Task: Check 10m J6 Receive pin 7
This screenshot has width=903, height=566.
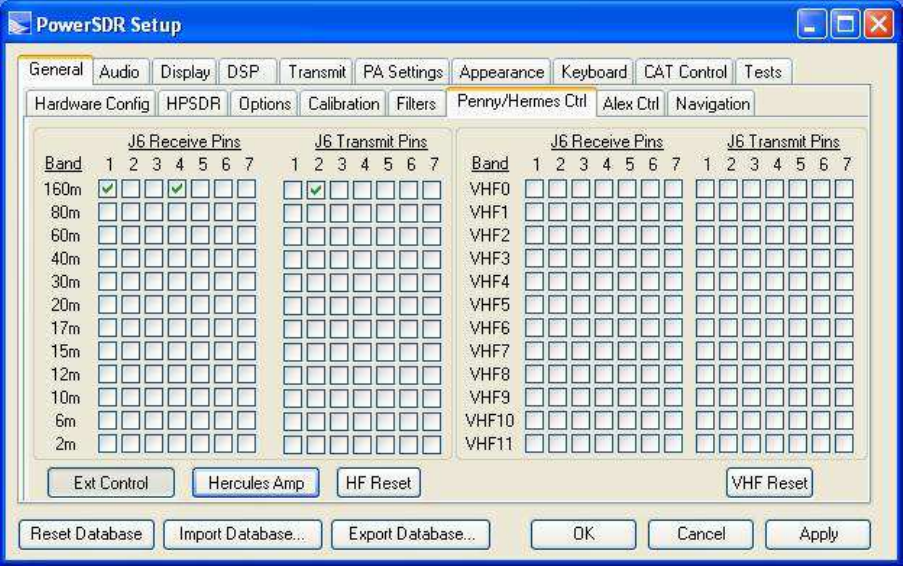Action: [246, 397]
